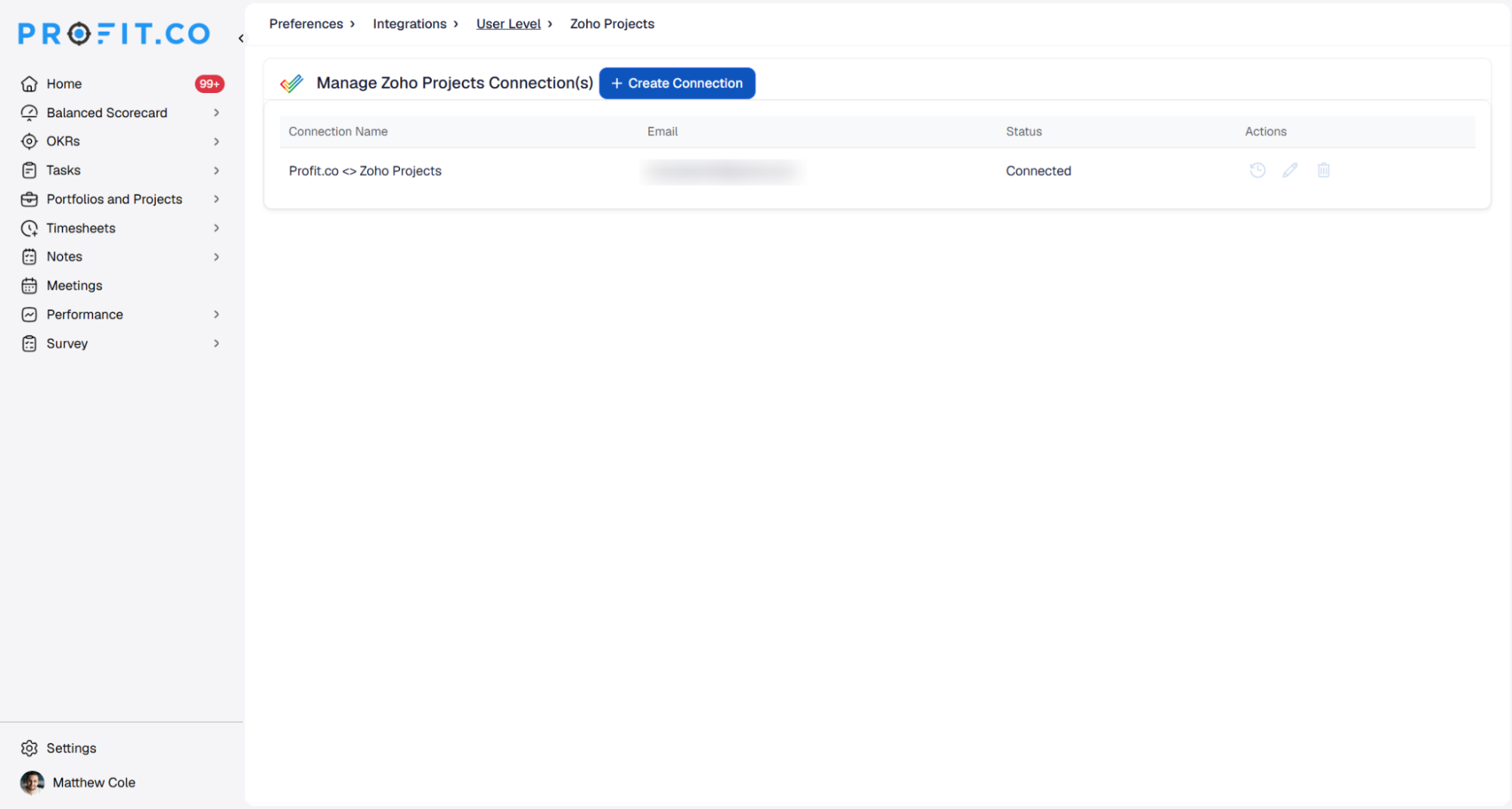Go to Preferences breadcrumb

pos(306,23)
